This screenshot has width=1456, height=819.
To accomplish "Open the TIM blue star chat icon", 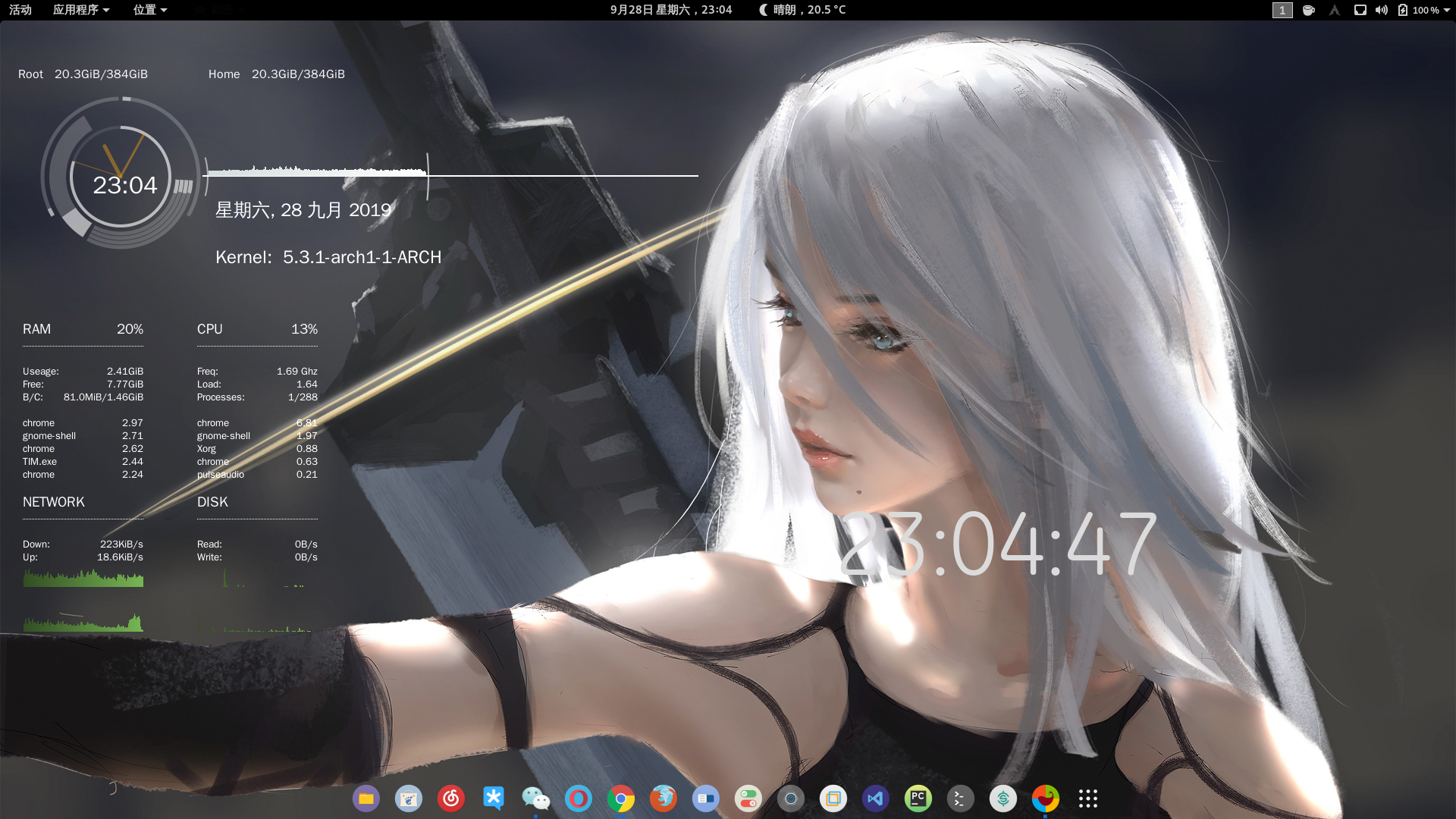I will (x=494, y=799).
